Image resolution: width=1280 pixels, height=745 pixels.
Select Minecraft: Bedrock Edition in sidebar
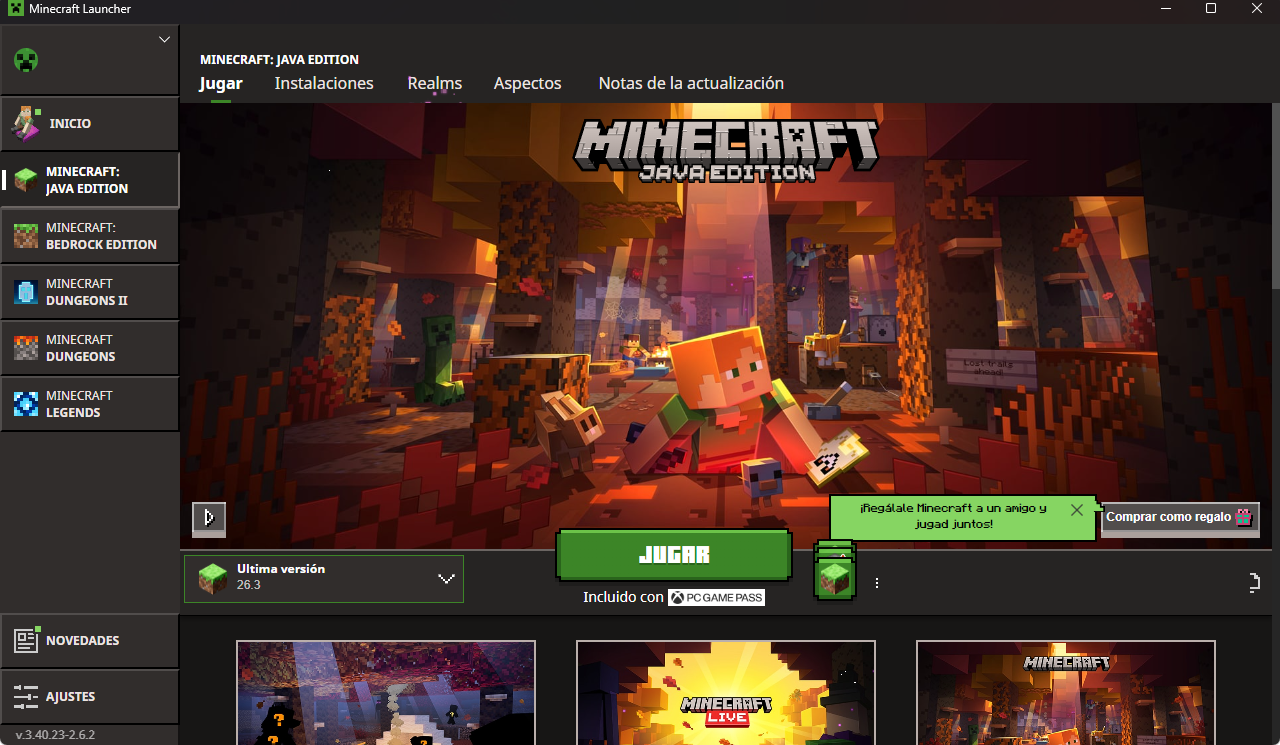[90, 236]
